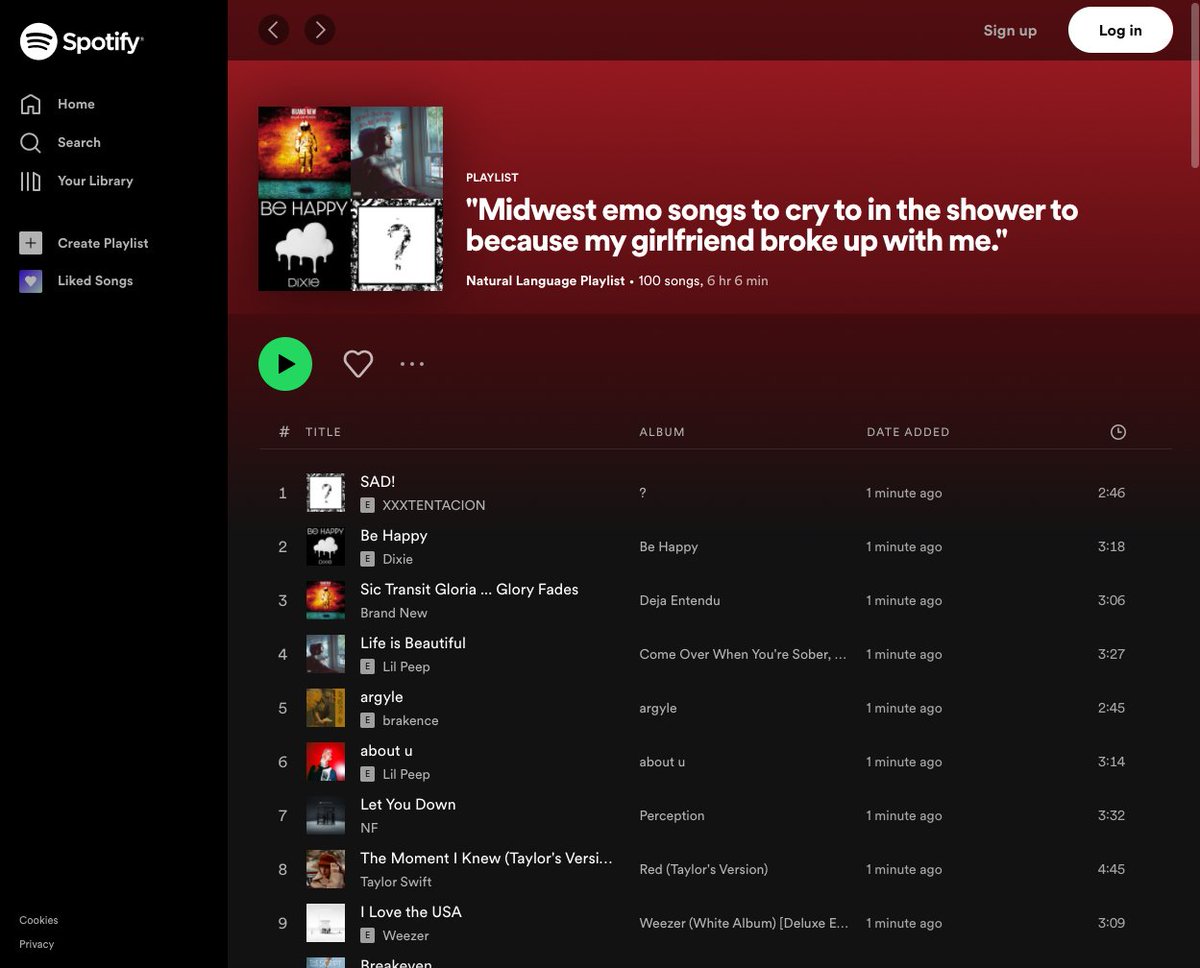1200x968 pixels.
Task: Click the 2:46 duration of SAD!
Action: [1111, 493]
